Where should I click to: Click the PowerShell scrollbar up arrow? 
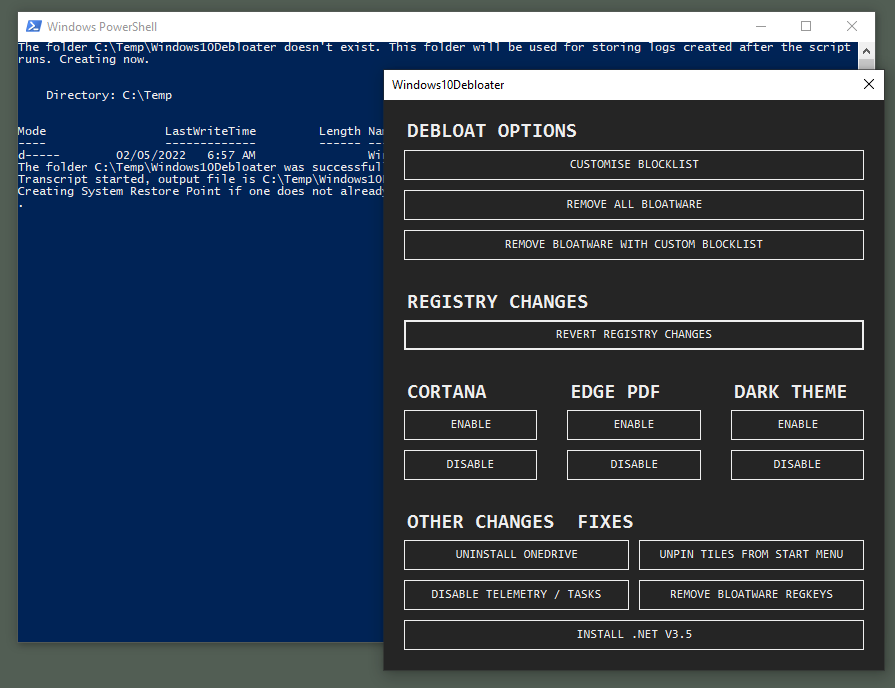click(866, 51)
